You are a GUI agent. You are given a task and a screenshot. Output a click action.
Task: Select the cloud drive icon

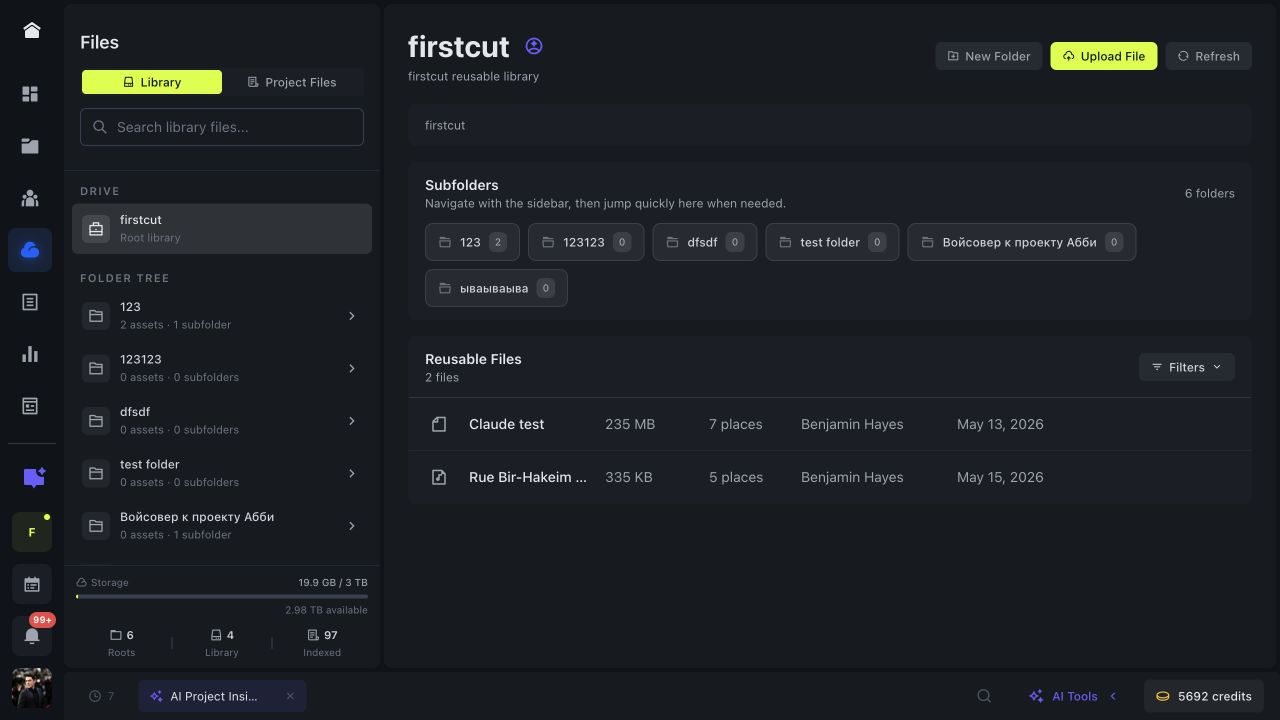pos(30,250)
